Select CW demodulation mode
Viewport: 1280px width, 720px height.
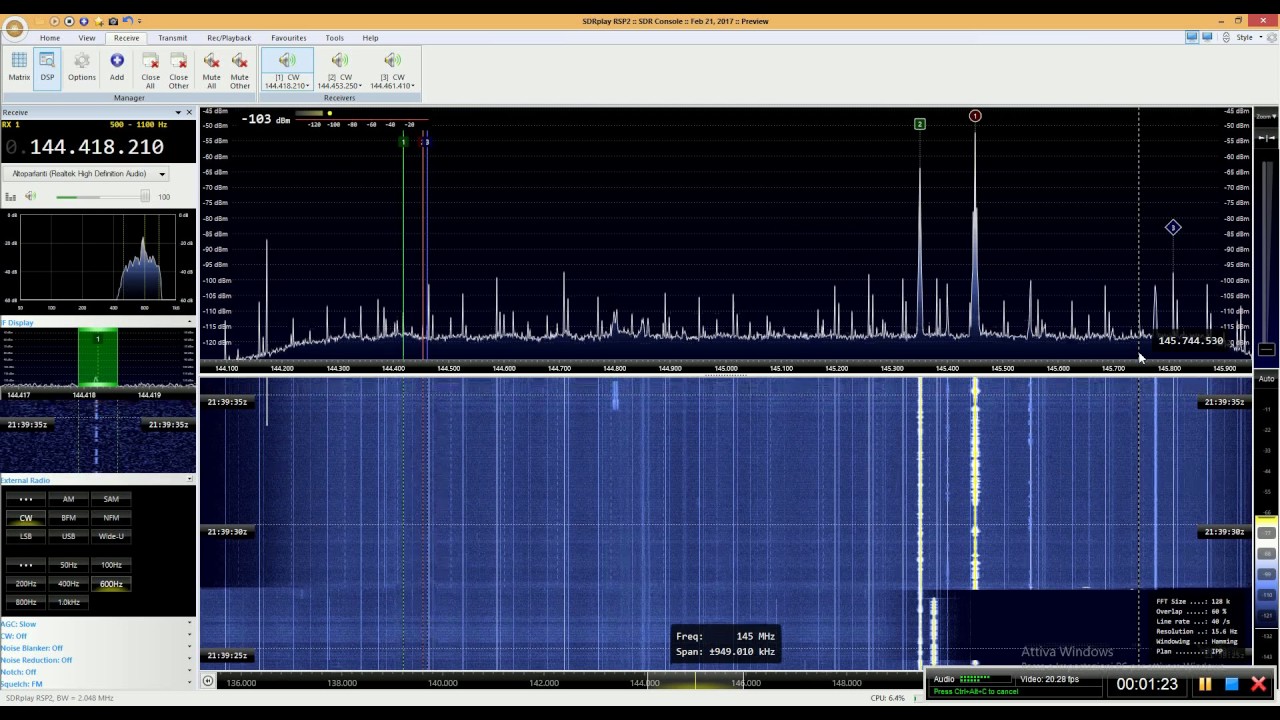point(26,518)
